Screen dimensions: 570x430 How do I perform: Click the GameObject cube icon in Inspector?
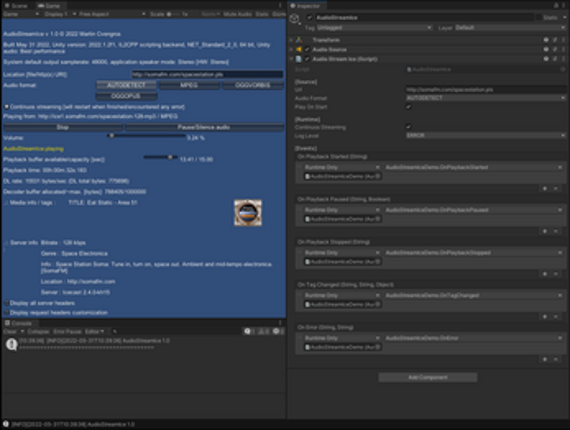pyautogui.click(x=295, y=18)
